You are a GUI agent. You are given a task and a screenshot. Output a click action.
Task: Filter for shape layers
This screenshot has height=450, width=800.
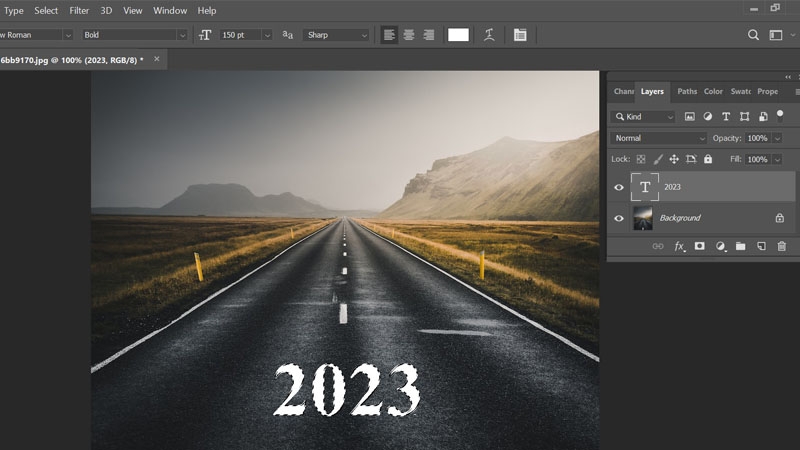744,117
